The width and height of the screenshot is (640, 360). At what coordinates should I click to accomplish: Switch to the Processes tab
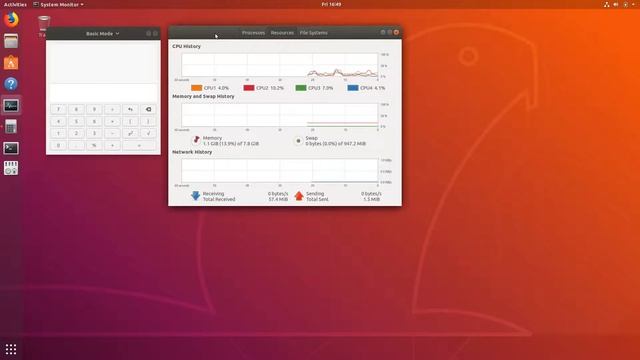tap(253, 33)
